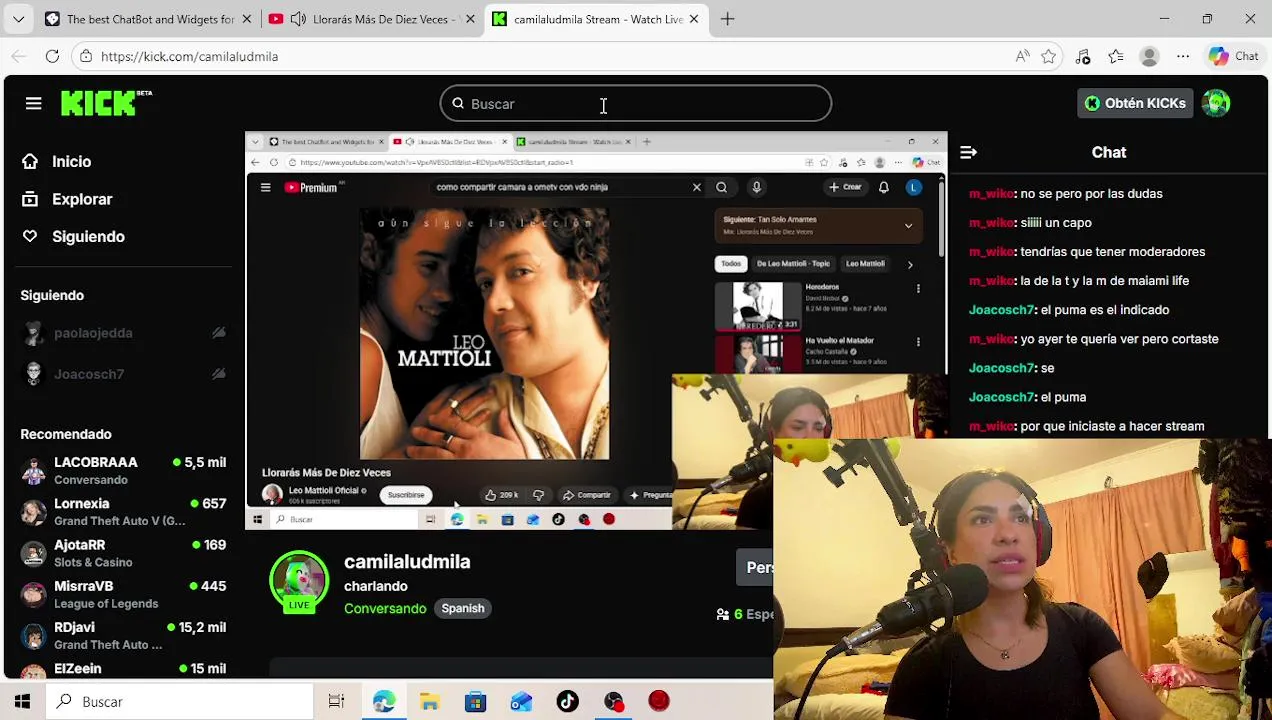Image resolution: width=1272 pixels, height=720 pixels.
Task: Open recommended channel RDjavi
Action: [124, 635]
